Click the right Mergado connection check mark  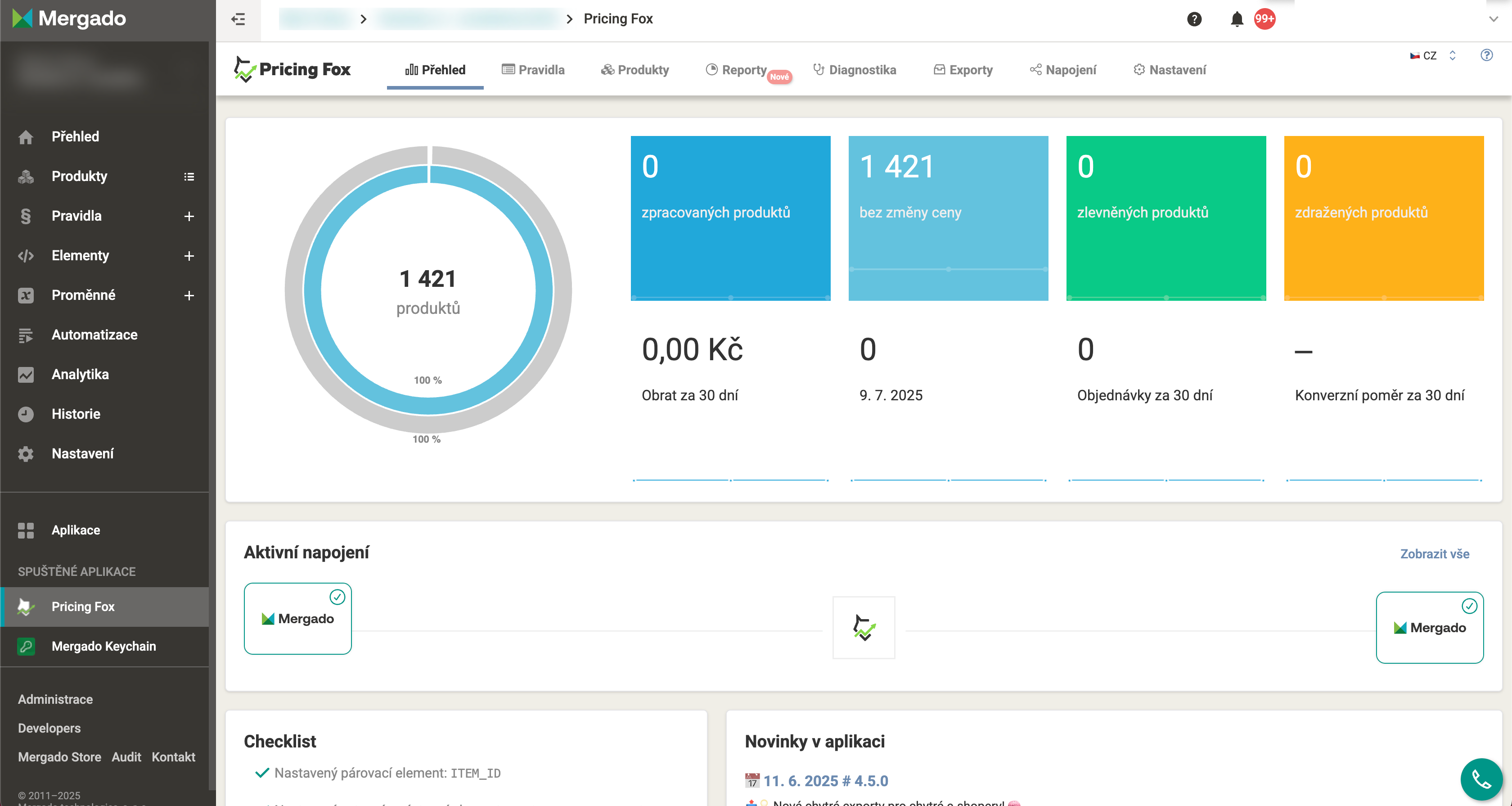(1469, 606)
